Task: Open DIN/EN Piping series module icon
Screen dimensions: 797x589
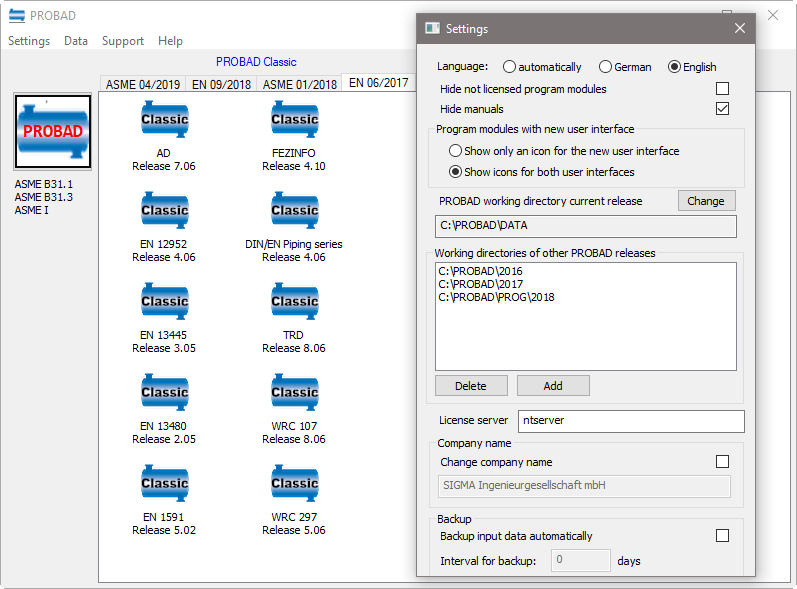Action: pyautogui.click(x=294, y=211)
